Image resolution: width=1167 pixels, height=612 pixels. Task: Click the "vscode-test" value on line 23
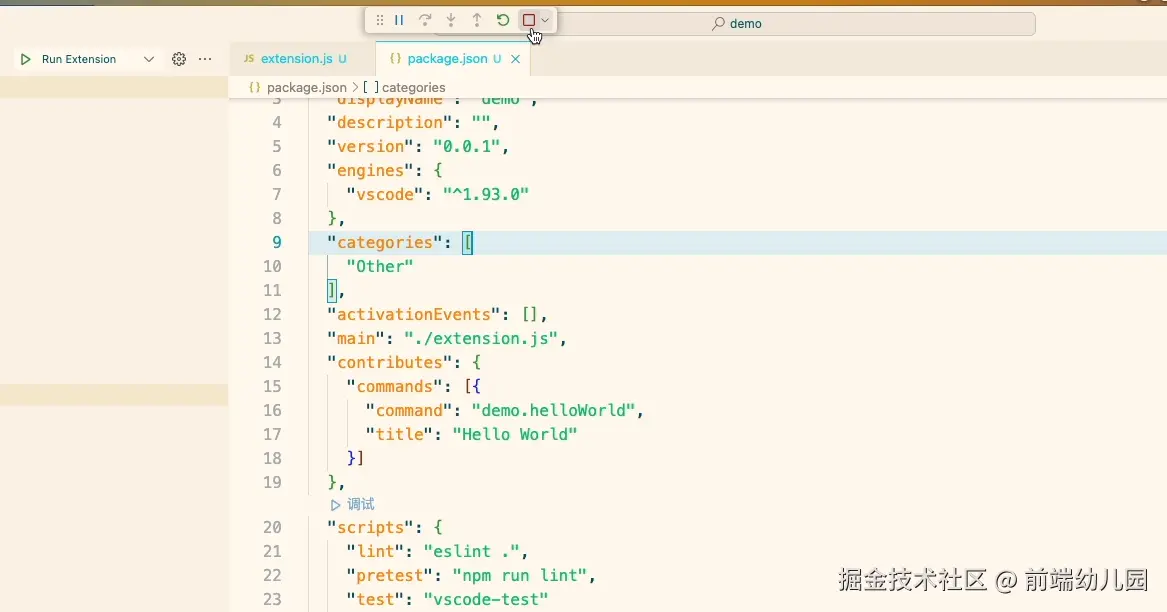click(x=486, y=599)
